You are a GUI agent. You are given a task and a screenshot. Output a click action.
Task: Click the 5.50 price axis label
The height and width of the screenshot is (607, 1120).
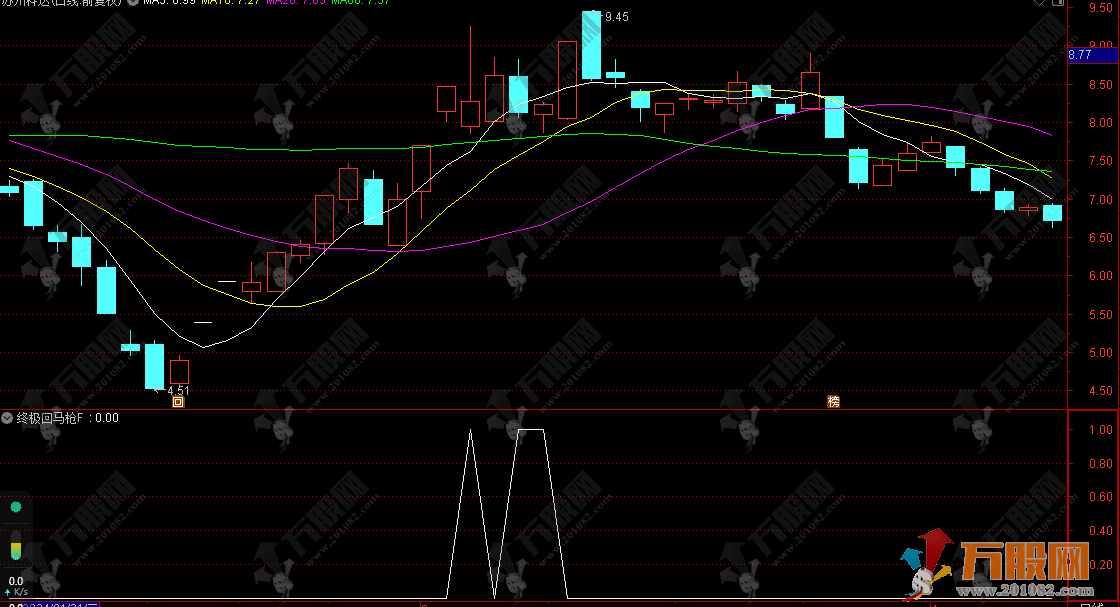pyautogui.click(x=1101, y=315)
